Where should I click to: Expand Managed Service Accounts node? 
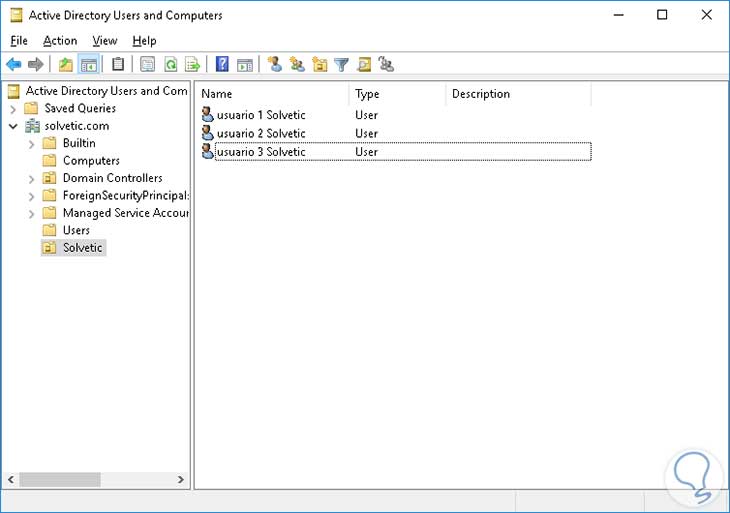(31, 214)
